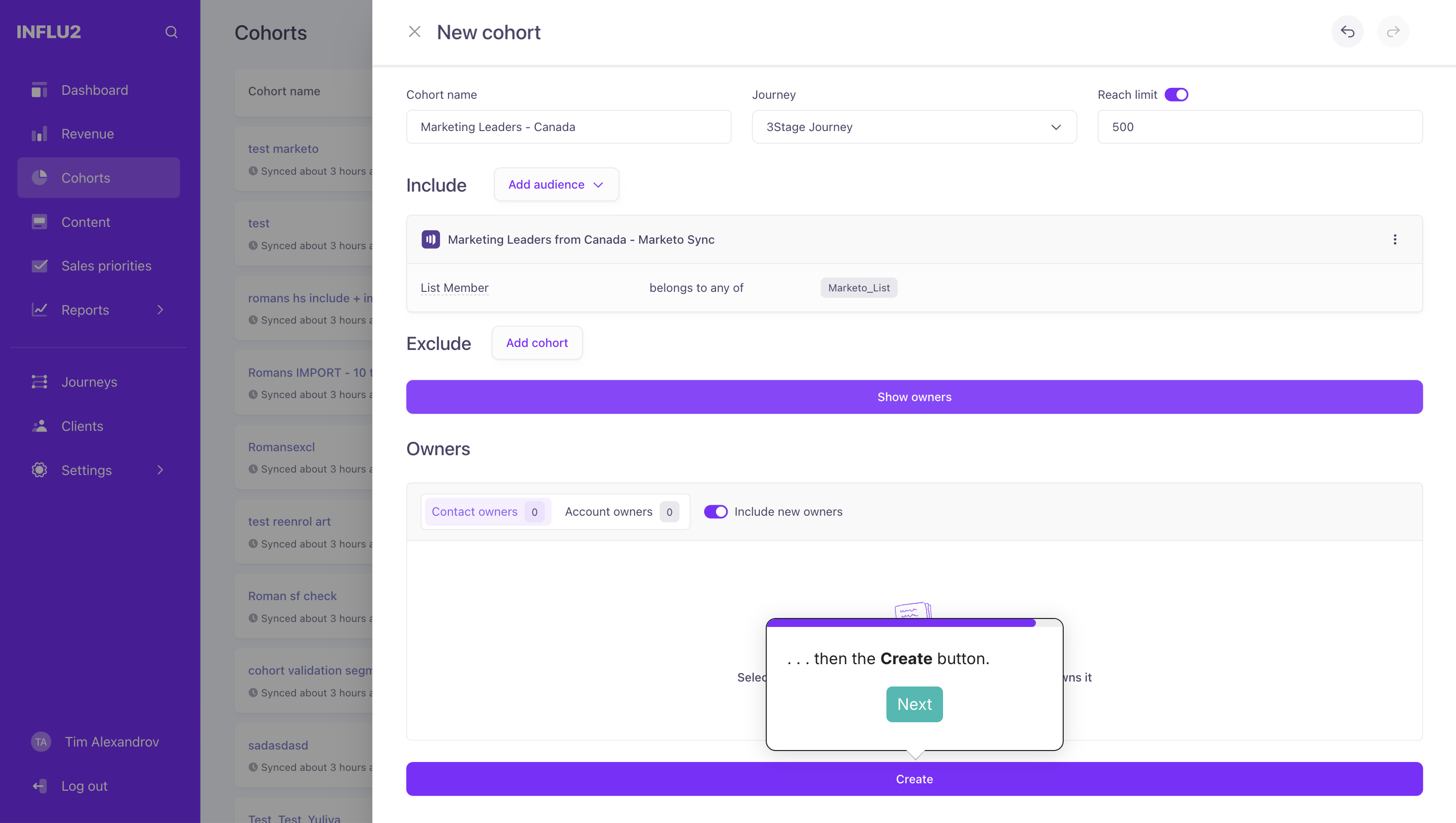Open the test reenrol art cohort
The height and width of the screenshot is (823, 1456).
[289, 521]
